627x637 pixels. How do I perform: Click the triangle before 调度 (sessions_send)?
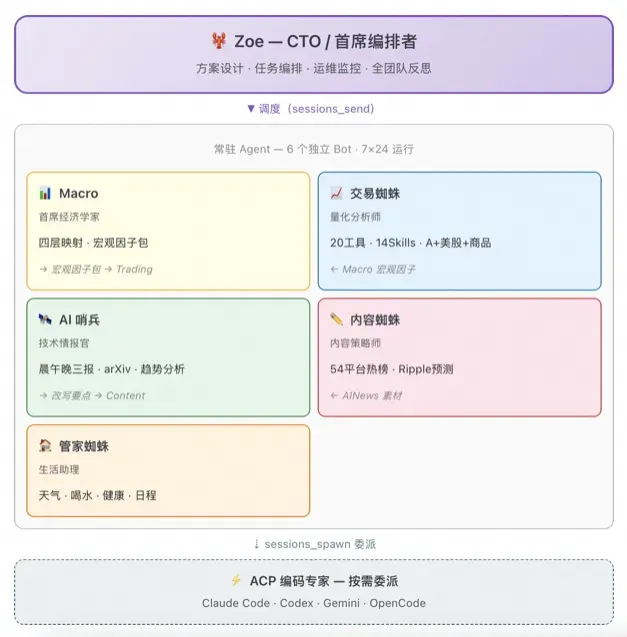point(250,108)
